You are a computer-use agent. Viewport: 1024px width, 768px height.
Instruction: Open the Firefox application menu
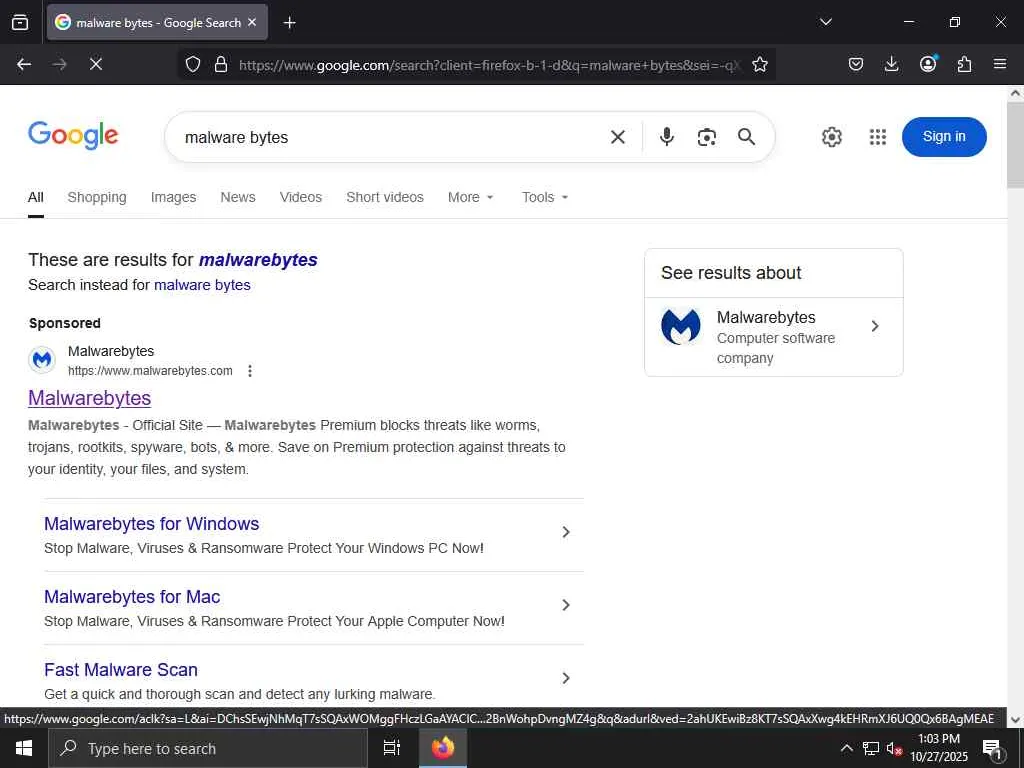[x=1000, y=64]
